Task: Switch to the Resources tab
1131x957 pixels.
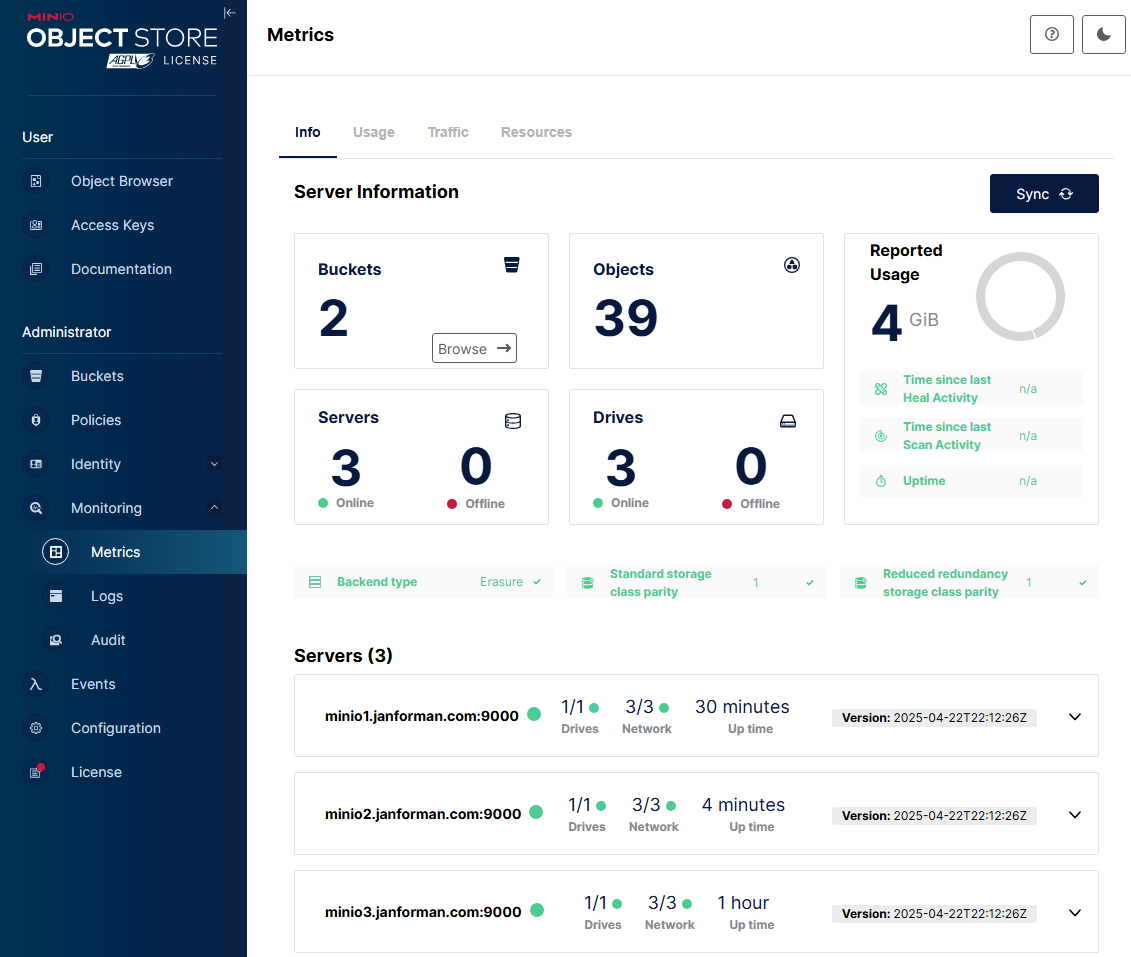Action: click(536, 132)
